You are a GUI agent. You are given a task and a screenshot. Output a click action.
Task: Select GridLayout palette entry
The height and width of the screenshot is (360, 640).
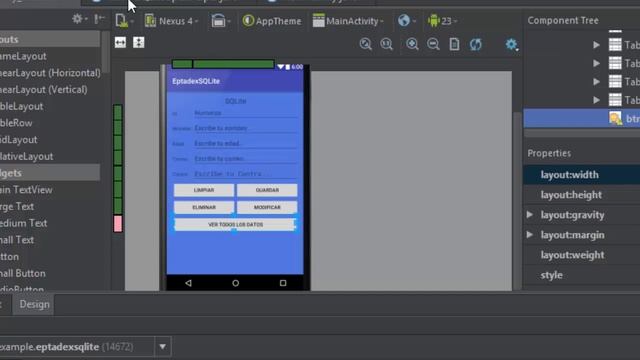click(19, 140)
